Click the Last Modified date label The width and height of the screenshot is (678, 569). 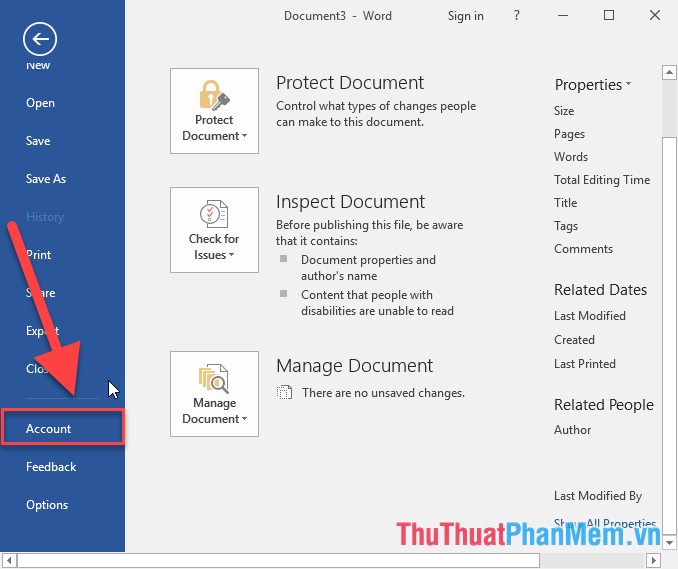coord(590,316)
